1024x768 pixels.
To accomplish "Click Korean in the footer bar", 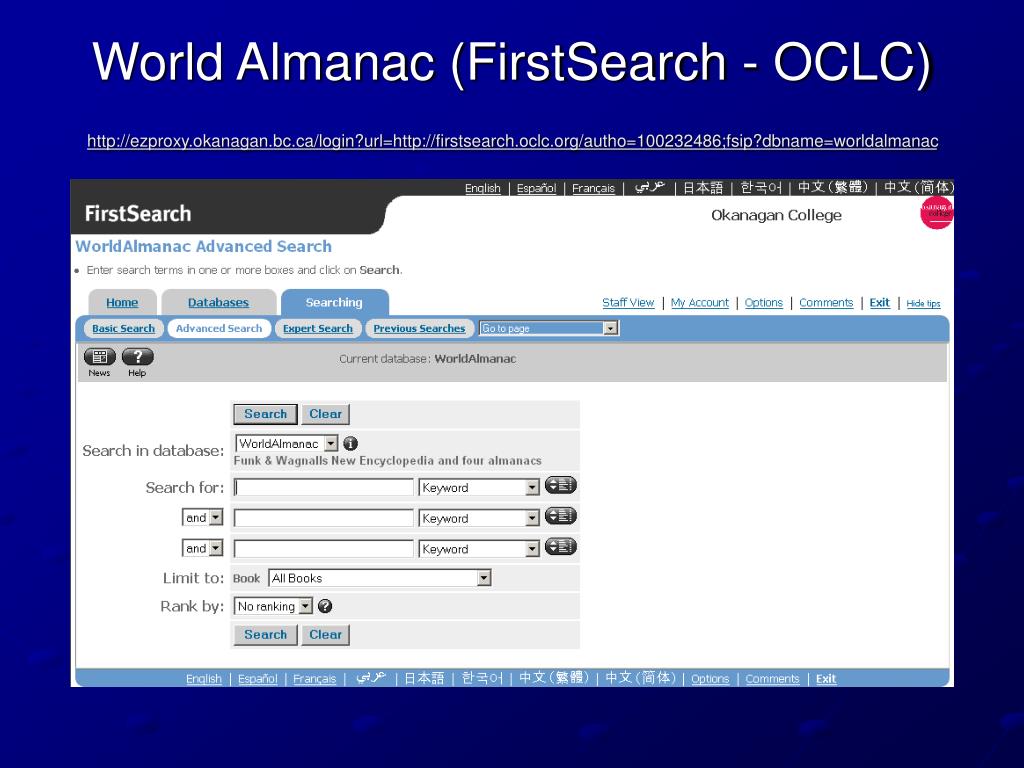I will (482, 679).
